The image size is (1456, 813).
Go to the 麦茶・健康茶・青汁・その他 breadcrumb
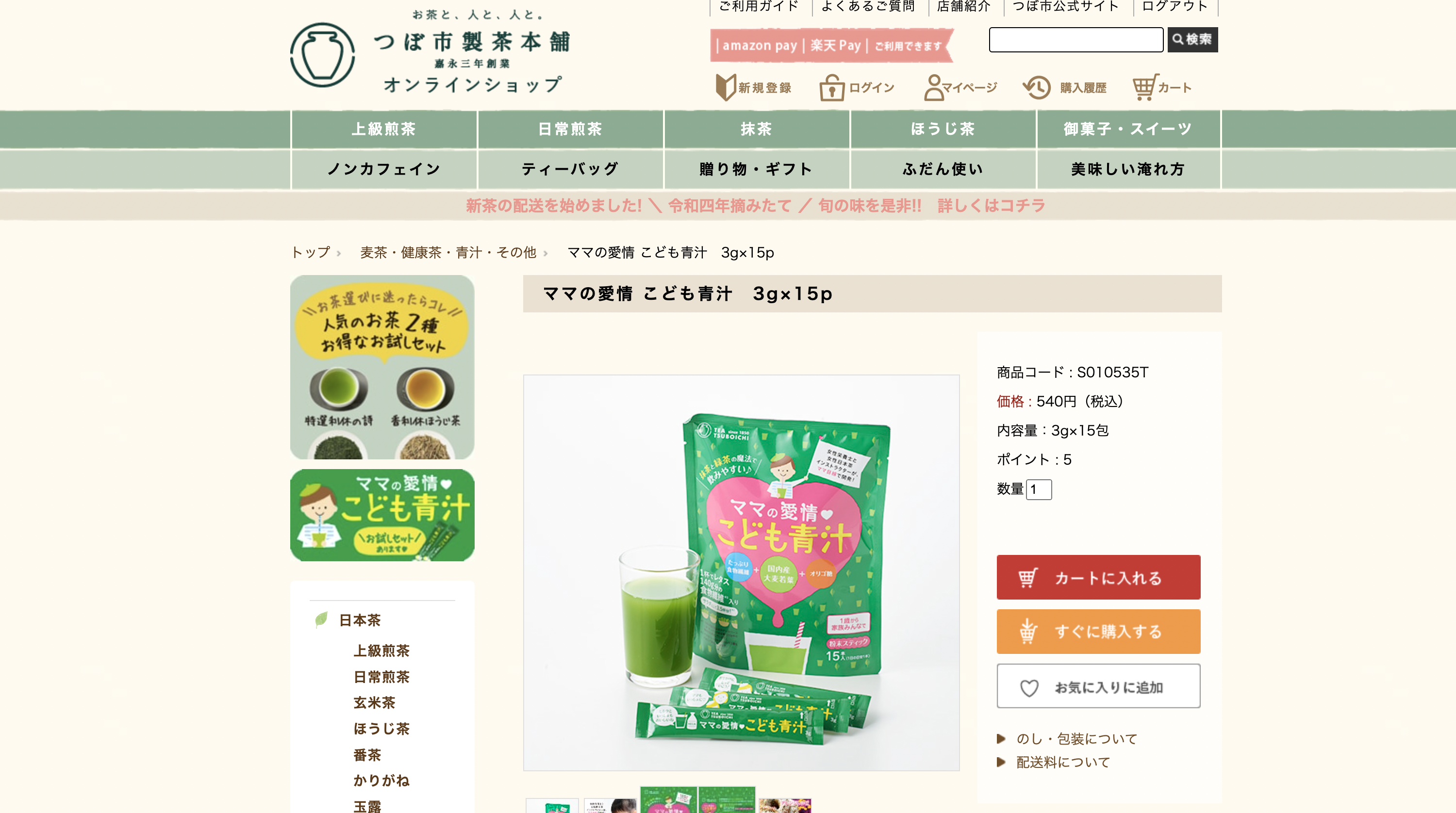click(x=448, y=253)
